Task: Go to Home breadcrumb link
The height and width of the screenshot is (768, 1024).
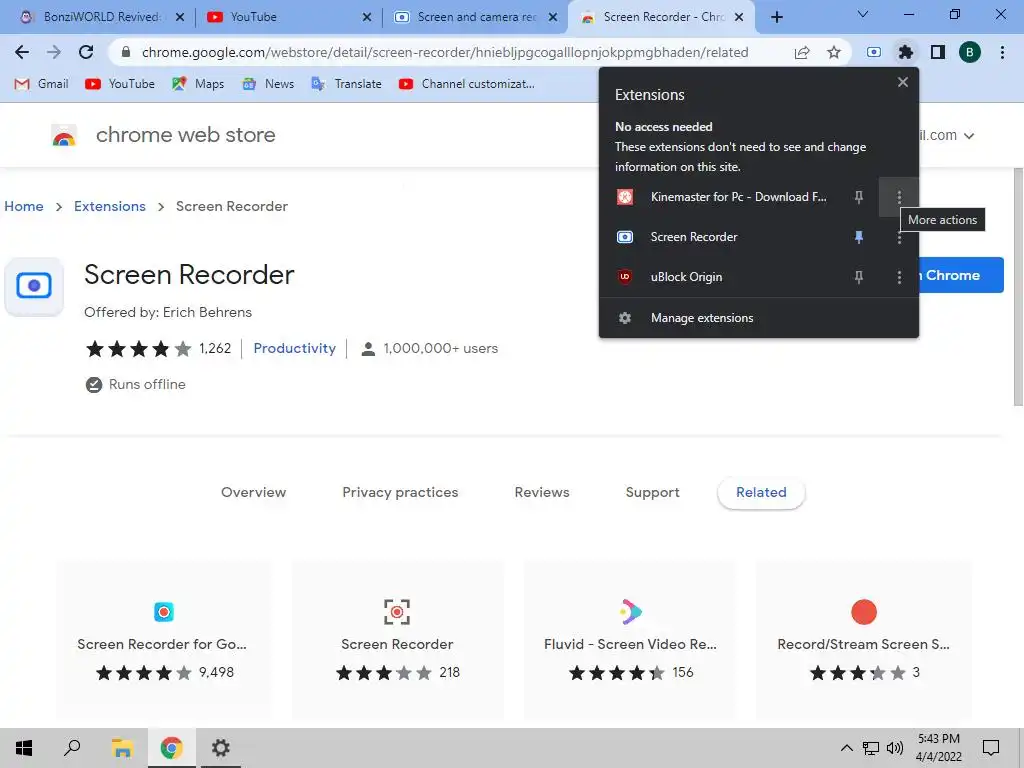Action: 24,206
